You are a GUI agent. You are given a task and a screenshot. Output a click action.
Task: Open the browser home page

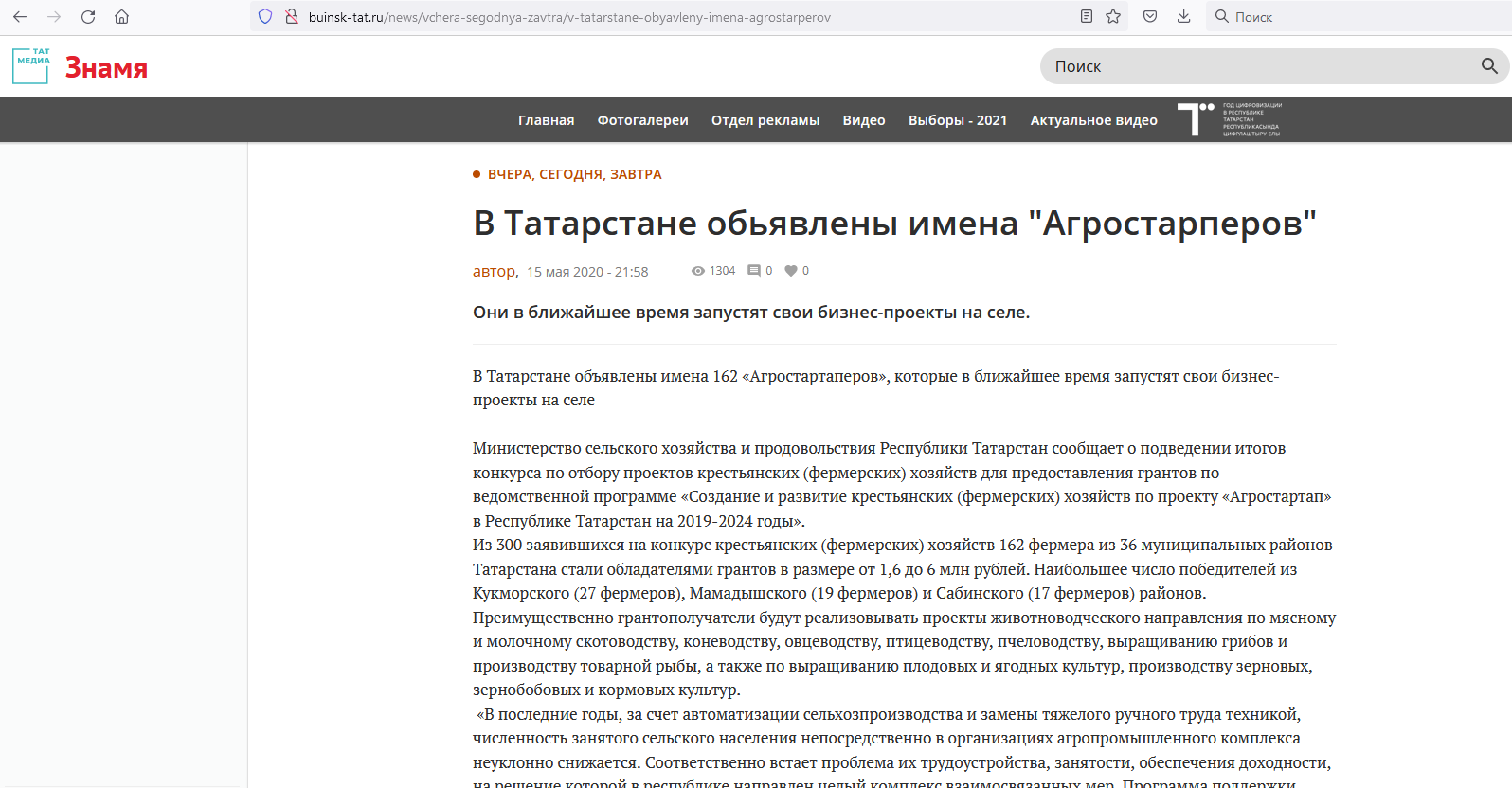point(122,17)
